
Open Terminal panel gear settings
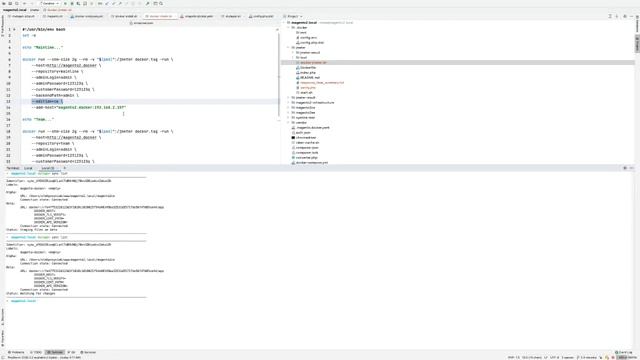pyautogui.click(x=625, y=168)
